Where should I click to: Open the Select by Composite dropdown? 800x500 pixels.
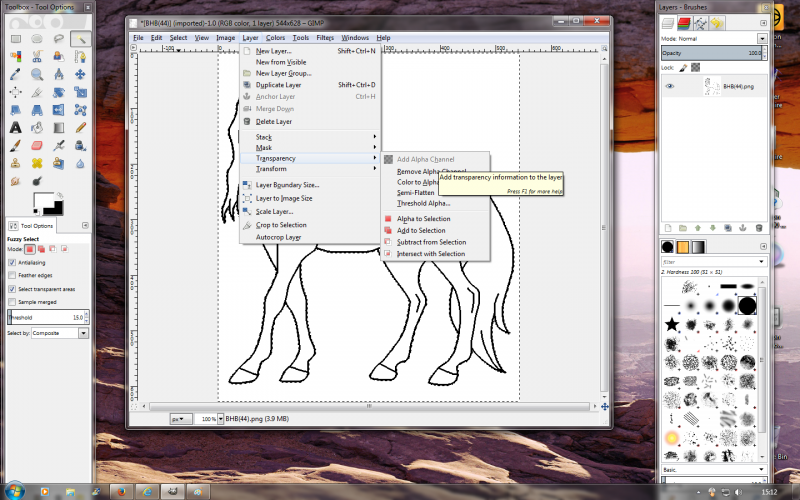click(60, 333)
